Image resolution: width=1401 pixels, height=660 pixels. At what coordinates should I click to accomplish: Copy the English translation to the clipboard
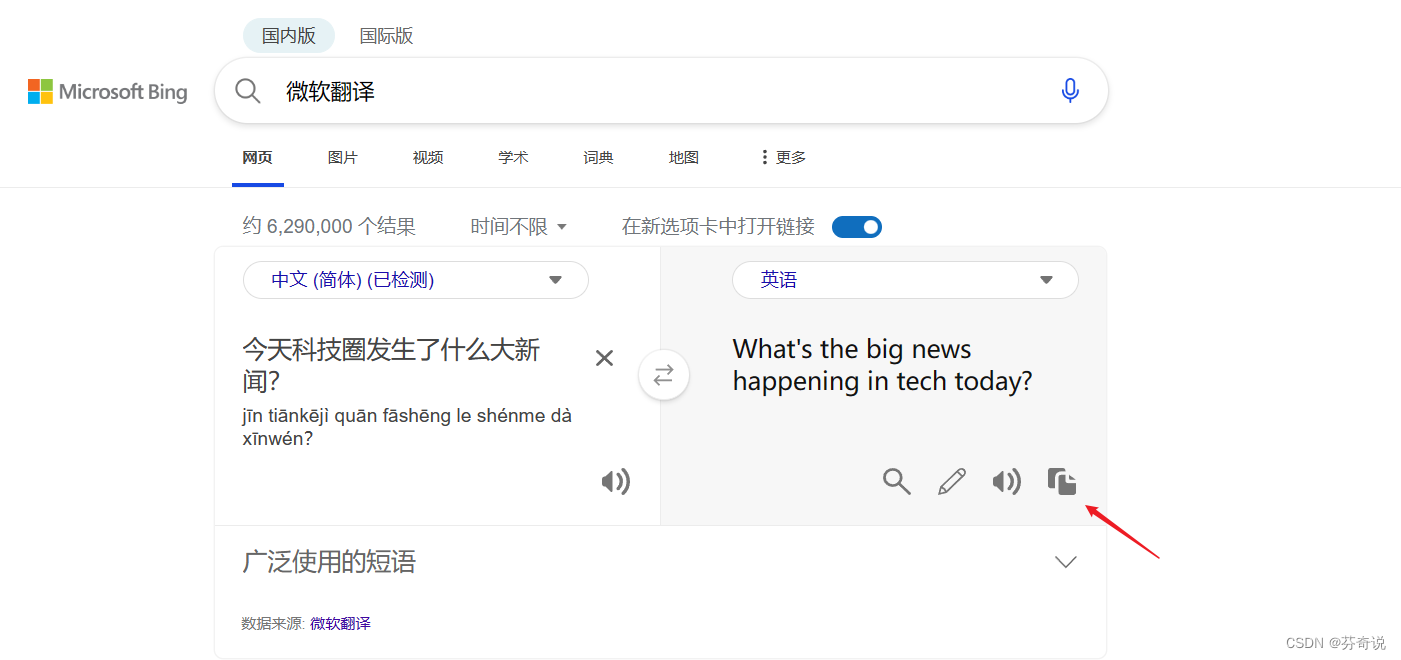click(x=1062, y=481)
